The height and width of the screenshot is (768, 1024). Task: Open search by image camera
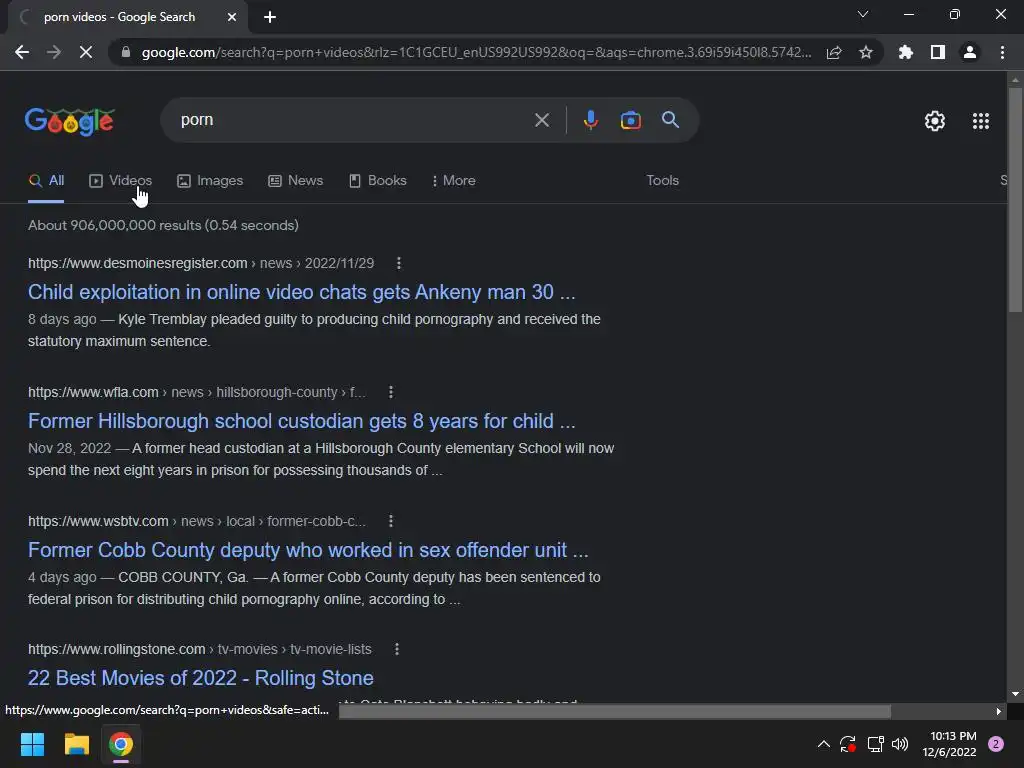tap(630, 120)
